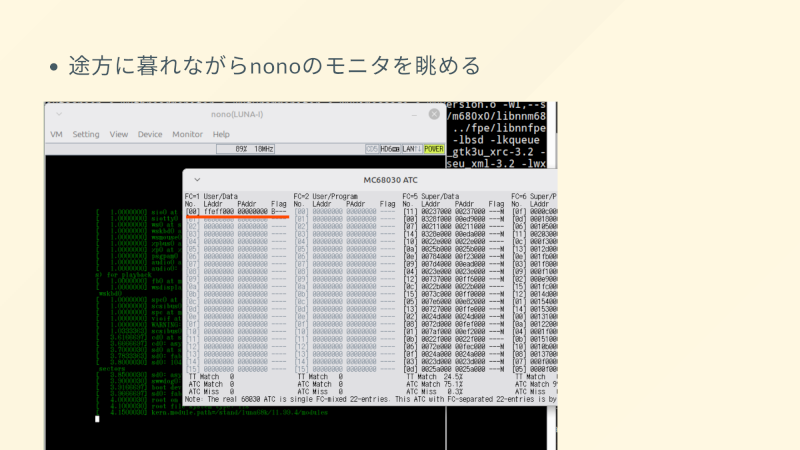Viewport: 800px width, 450px height.
Task: Click the FC=5 Super/Data column header
Action: 431,196
